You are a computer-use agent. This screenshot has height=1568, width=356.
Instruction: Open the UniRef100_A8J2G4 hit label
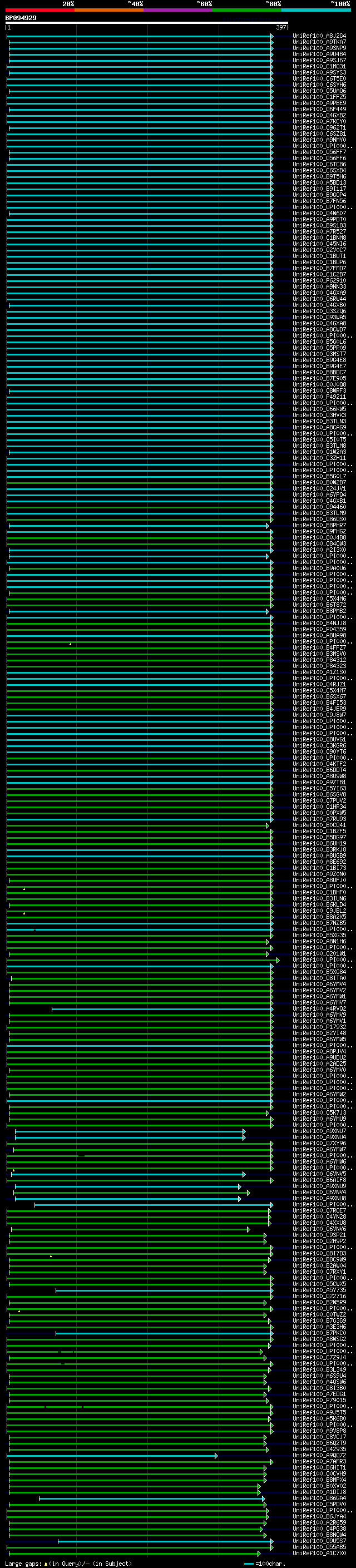click(319, 36)
